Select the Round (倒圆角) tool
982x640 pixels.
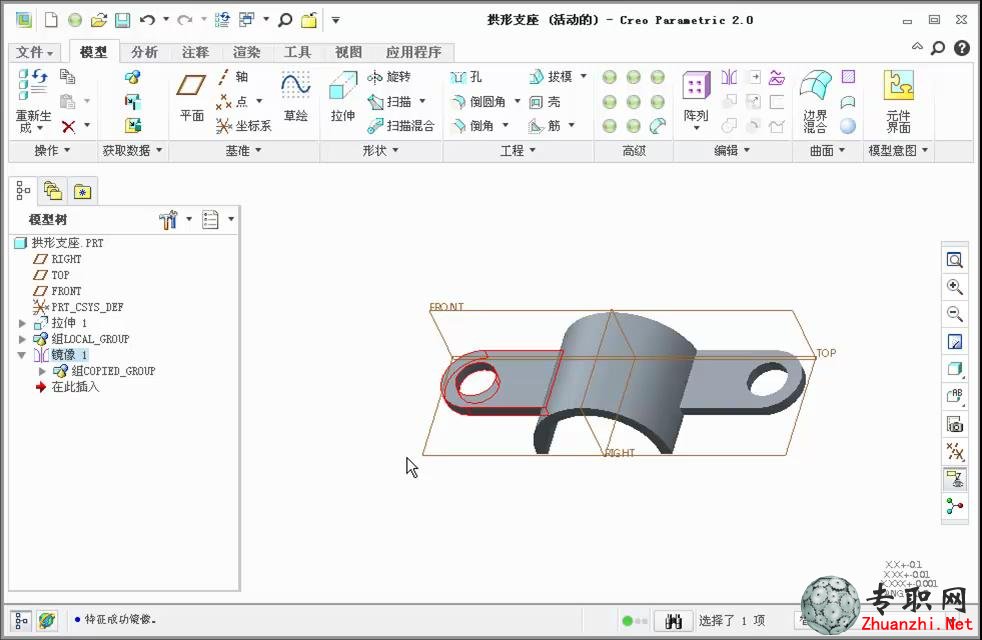coord(478,101)
